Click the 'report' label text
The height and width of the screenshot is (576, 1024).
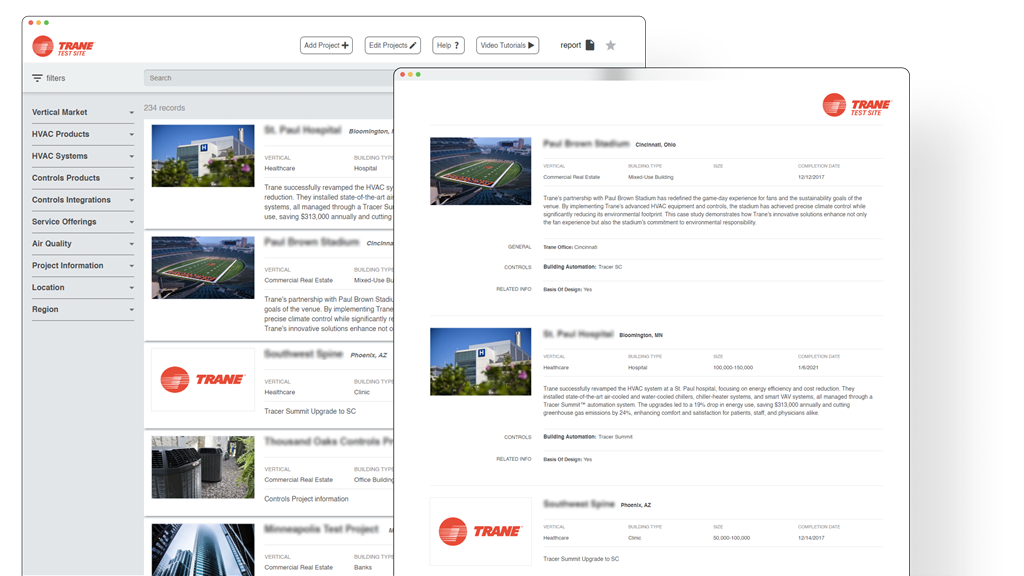(571, 45)
